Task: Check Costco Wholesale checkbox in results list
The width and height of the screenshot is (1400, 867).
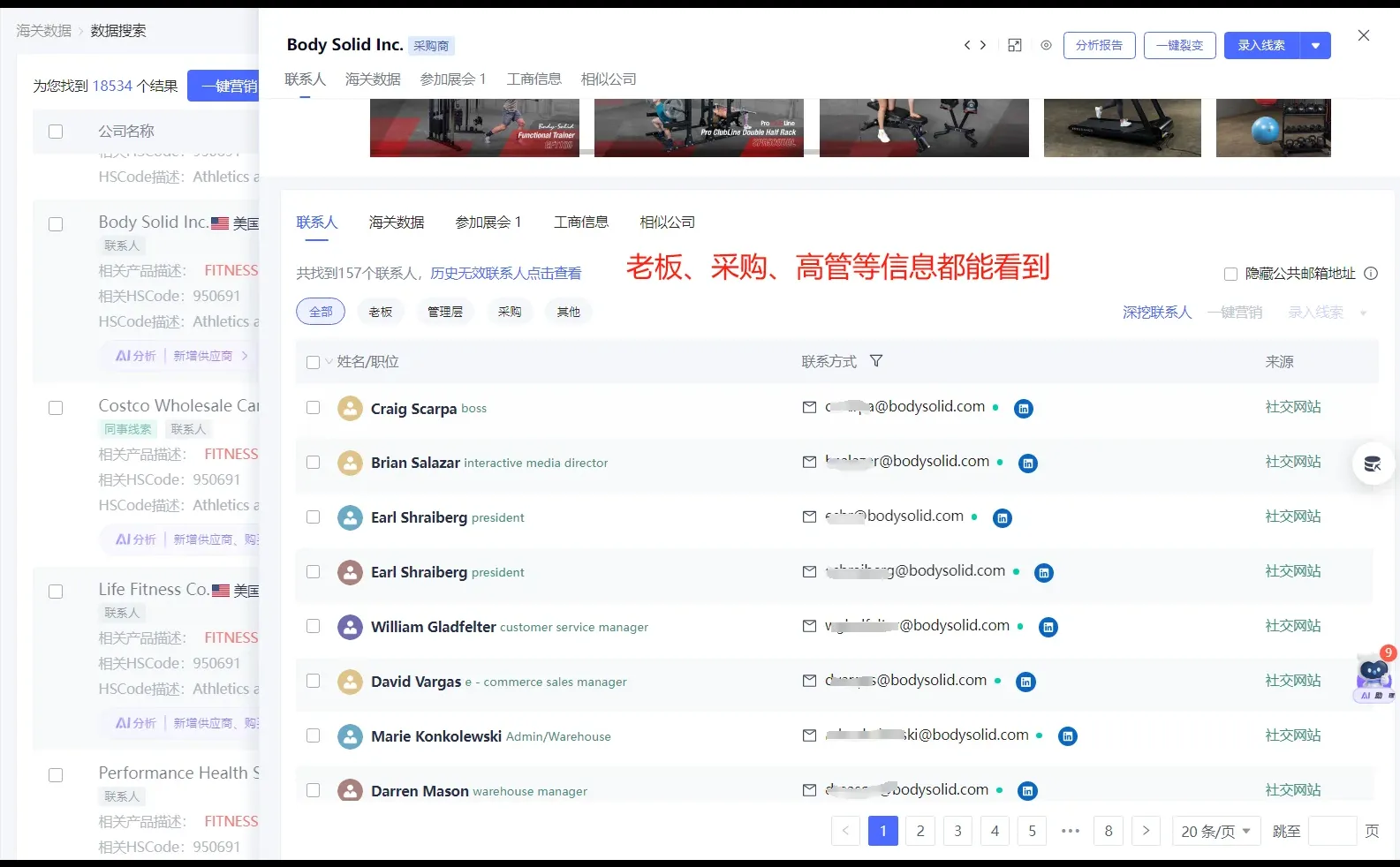Action: pos(56,408)
